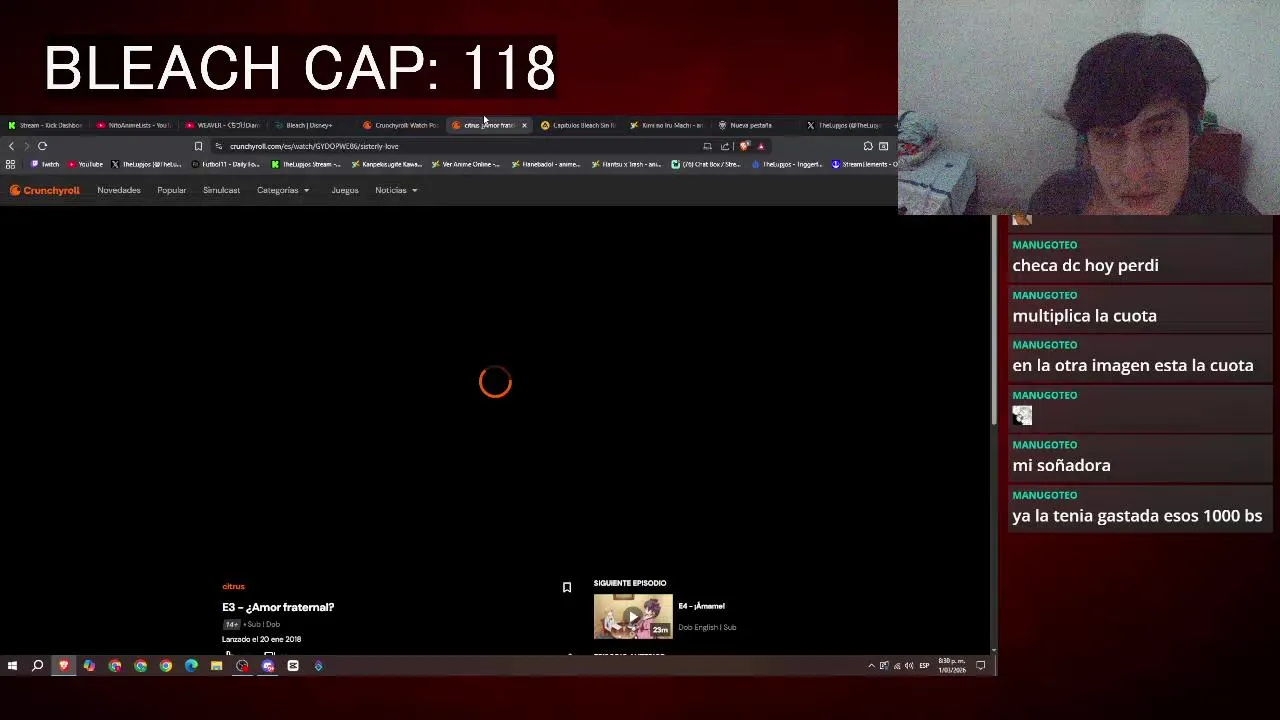1280x720 pixels.
Task: Switch to the Capítulos Bleach Sin Relleno tab
Action: click(578, 125)
